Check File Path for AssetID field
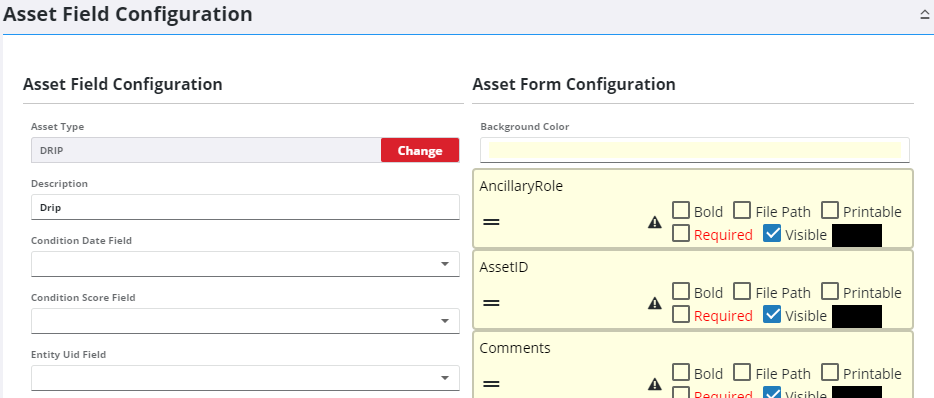 [x=742, y=291]
